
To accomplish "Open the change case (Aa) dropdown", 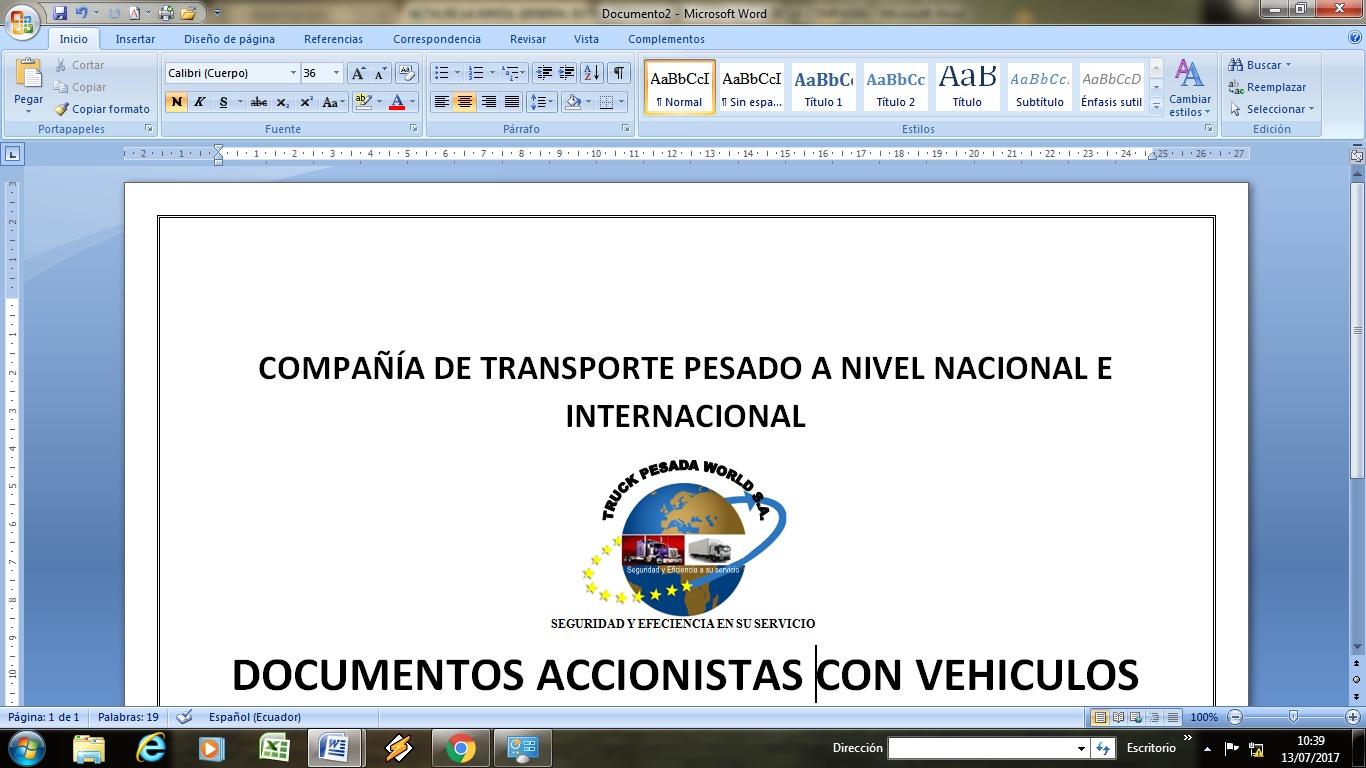I will pyautogui.click(x=333, y=102).
